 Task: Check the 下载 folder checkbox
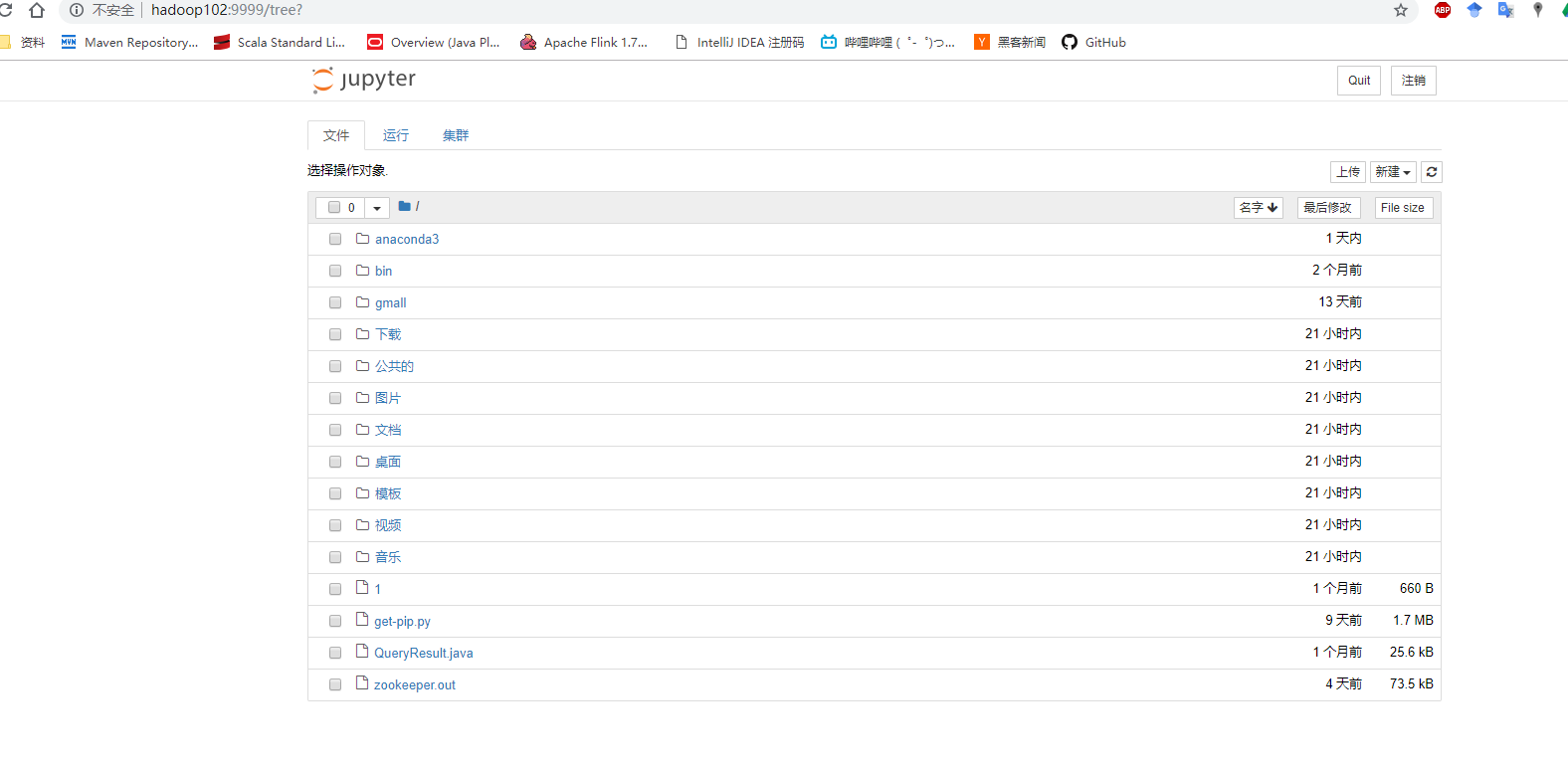coord(335,334)
